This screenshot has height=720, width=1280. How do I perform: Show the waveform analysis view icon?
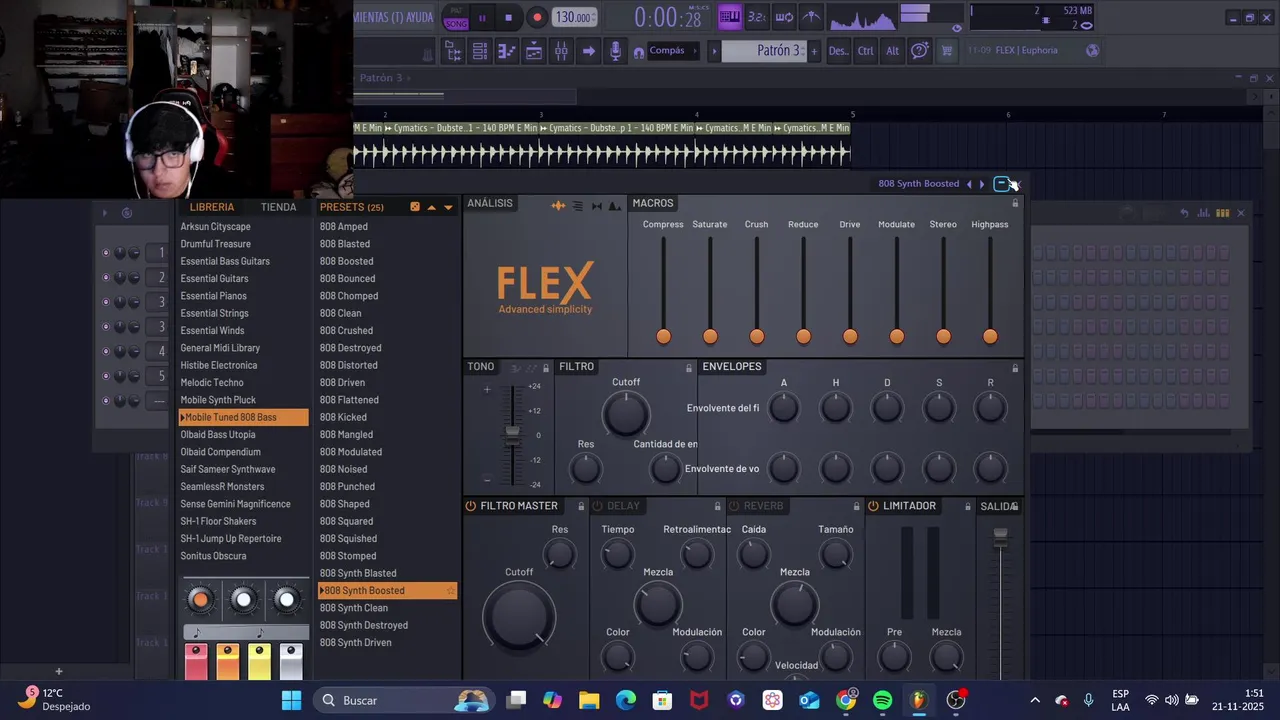558,206
